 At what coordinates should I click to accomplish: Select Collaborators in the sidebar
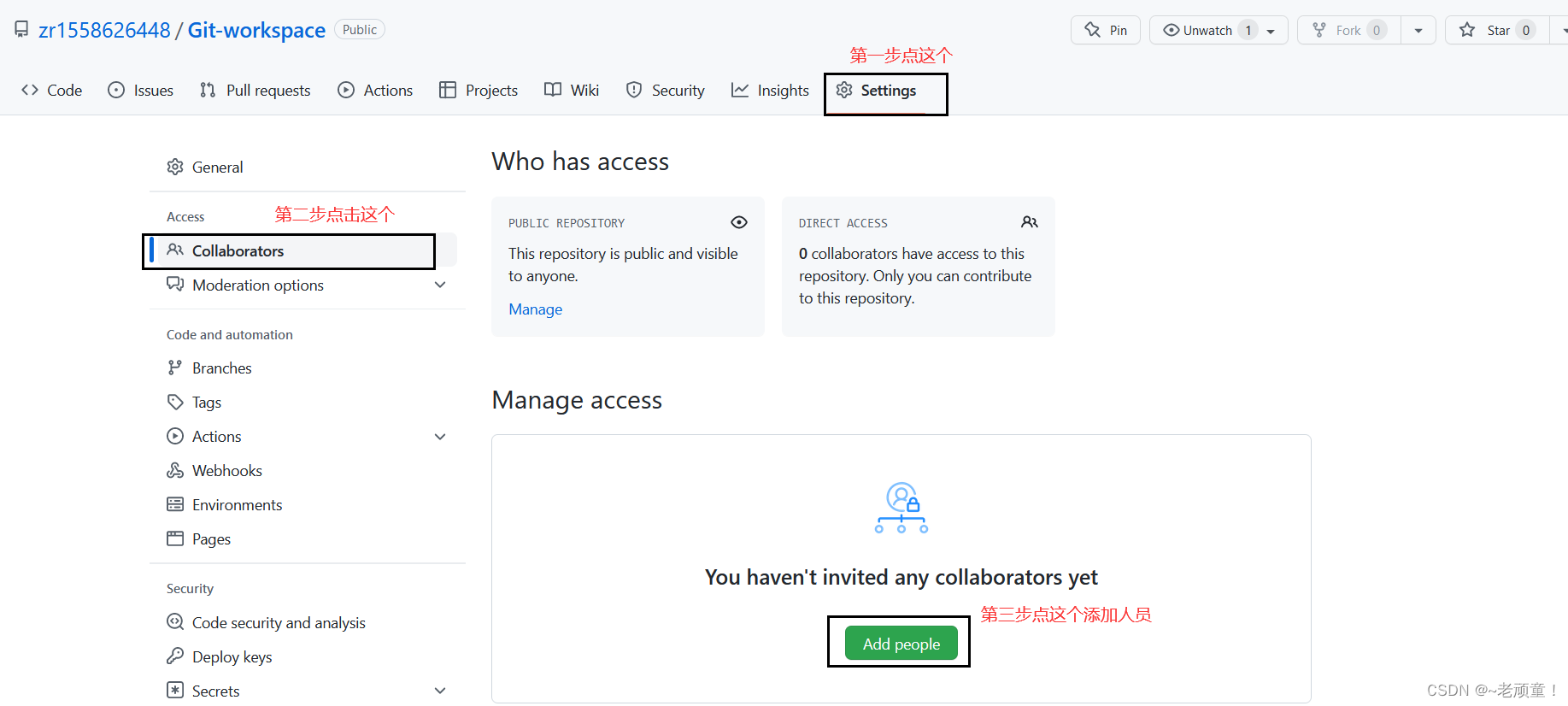(303, 250)
